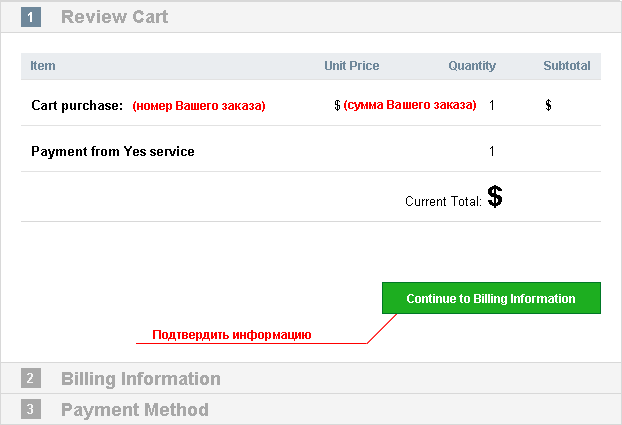Click the step 2 number badge
The image size is (622, 425).
tap(31, 378)
